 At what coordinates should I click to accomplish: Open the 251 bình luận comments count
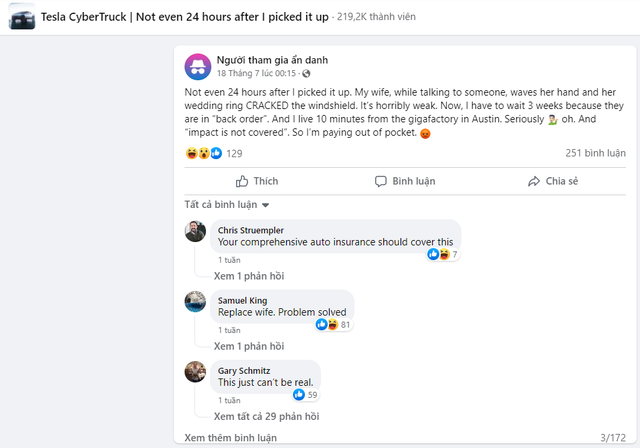(x=595, y=153)
